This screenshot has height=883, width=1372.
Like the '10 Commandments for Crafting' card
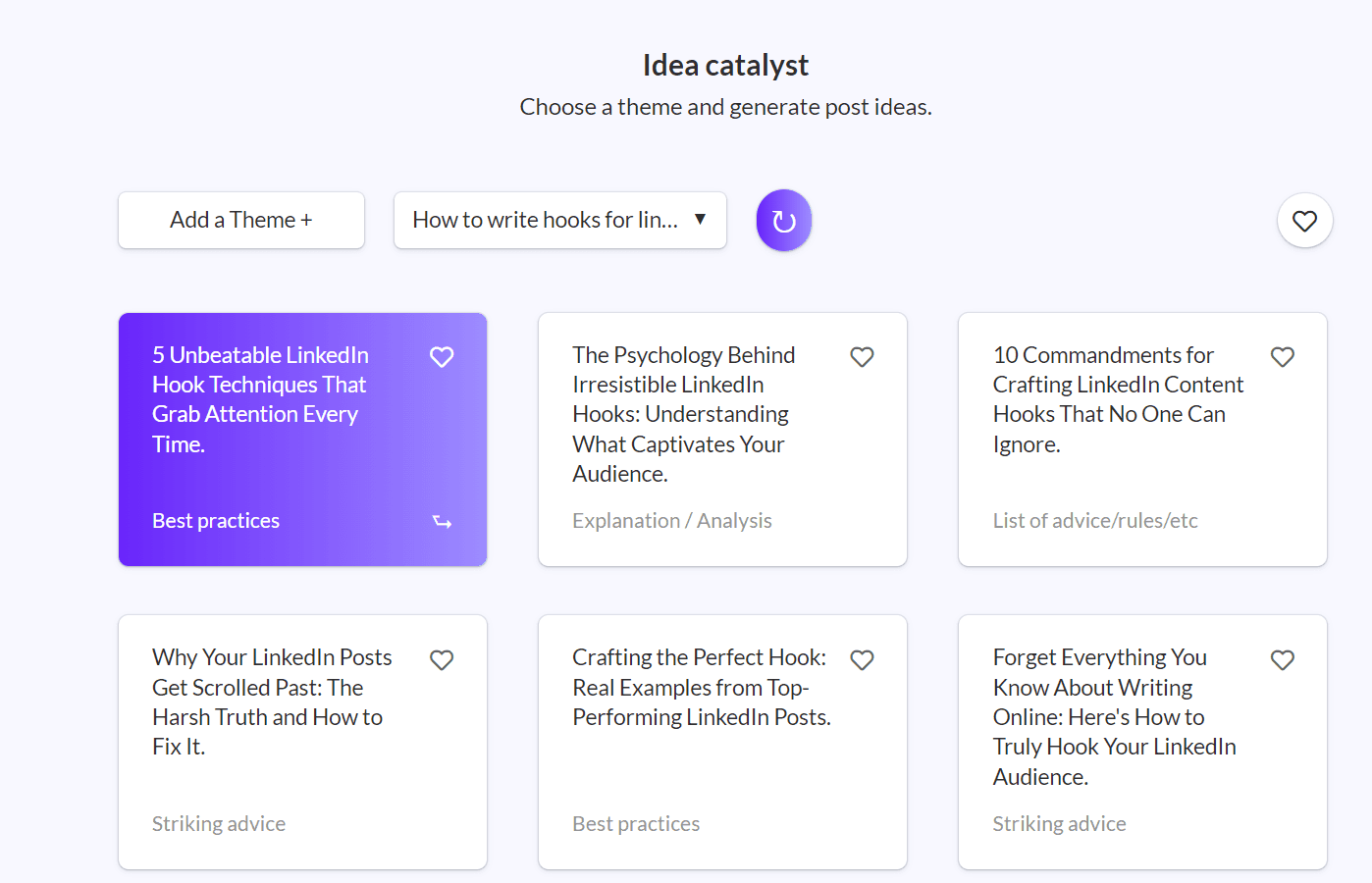(1282, 357)
